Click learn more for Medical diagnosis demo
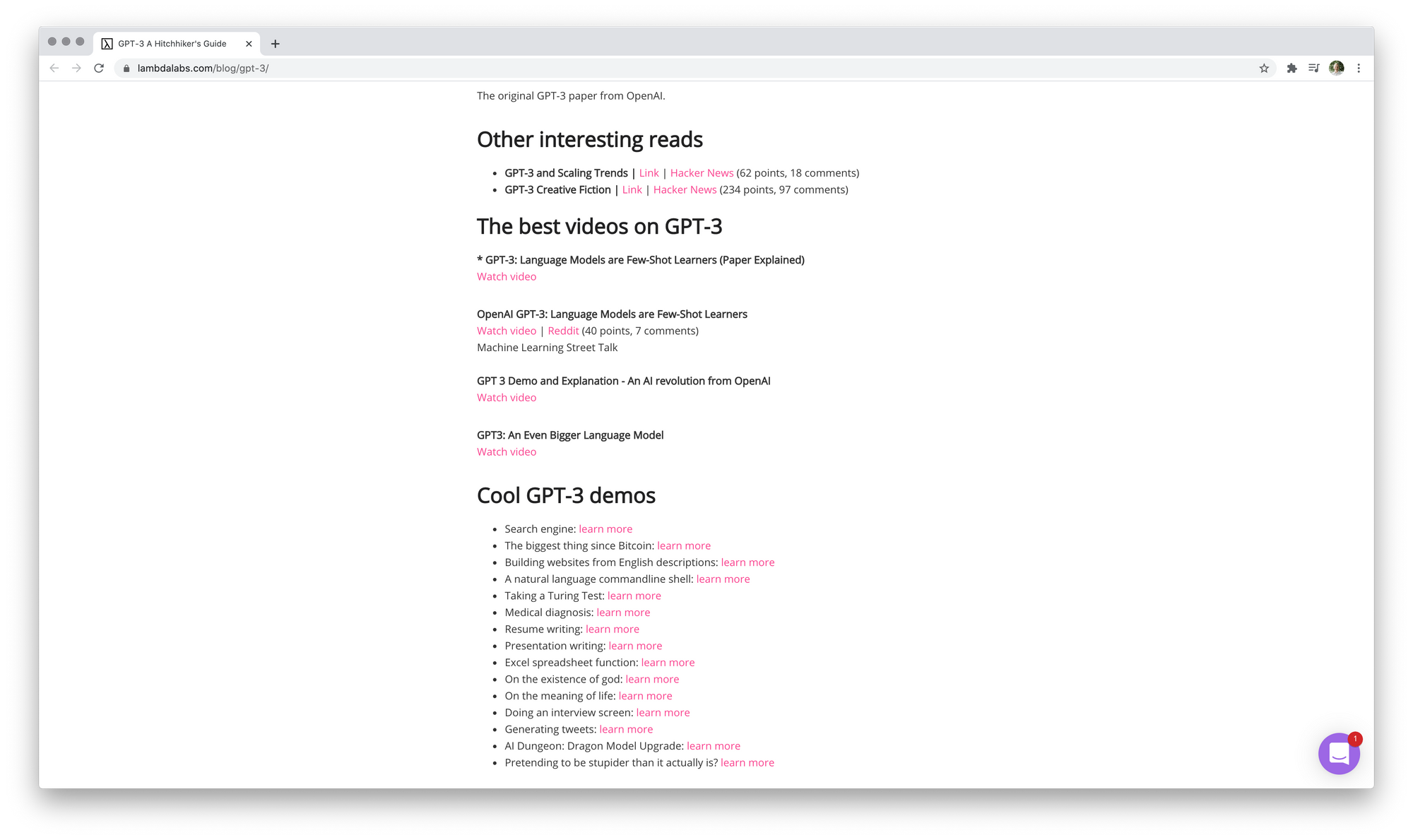Screen dimensions: 1413x840 pos(622,612)
